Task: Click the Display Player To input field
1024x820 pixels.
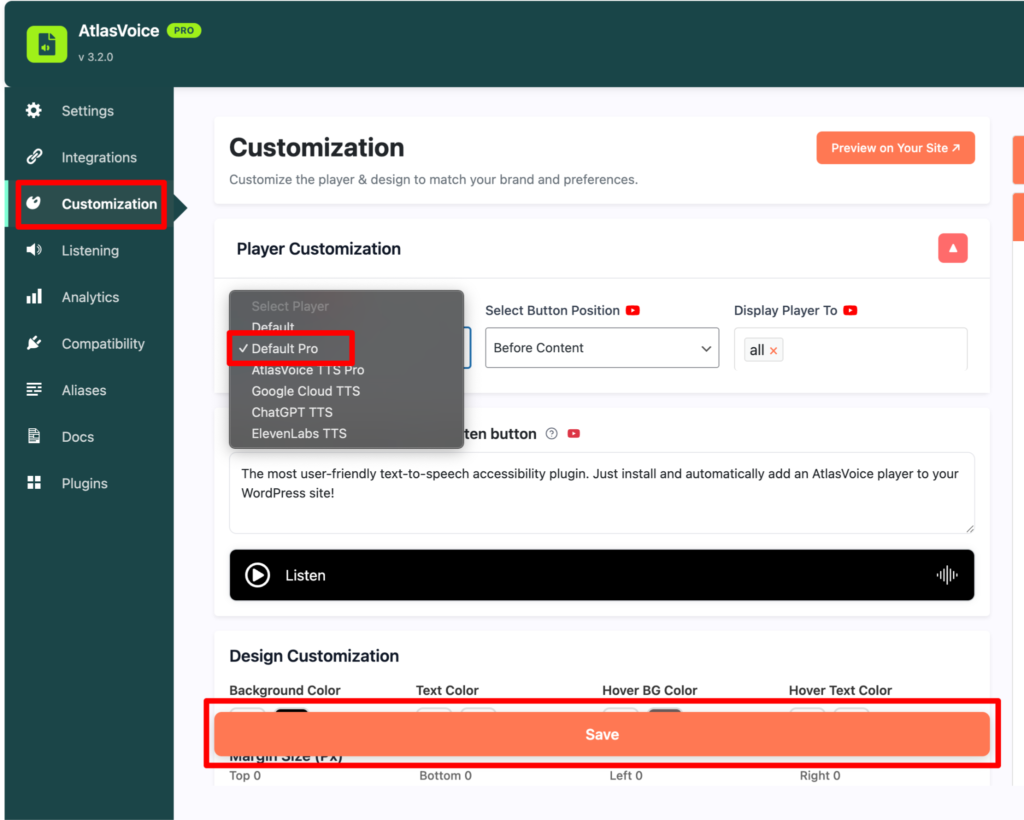Action: click(850, 349)
